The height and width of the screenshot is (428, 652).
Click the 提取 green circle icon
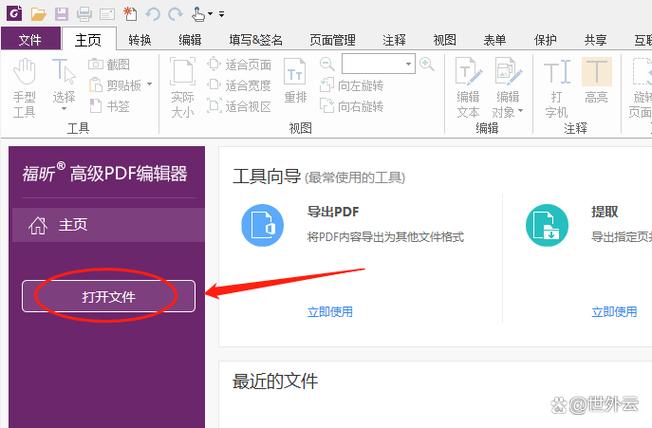547,225
